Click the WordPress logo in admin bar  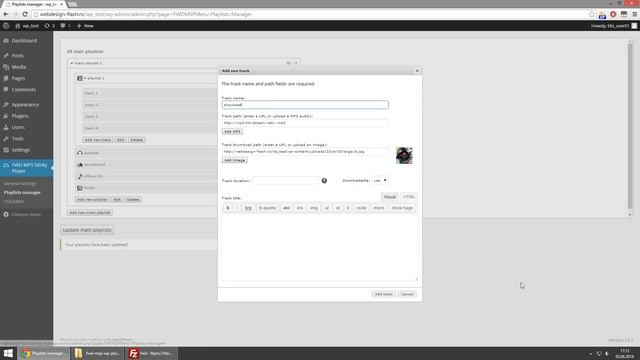[6, 26]
